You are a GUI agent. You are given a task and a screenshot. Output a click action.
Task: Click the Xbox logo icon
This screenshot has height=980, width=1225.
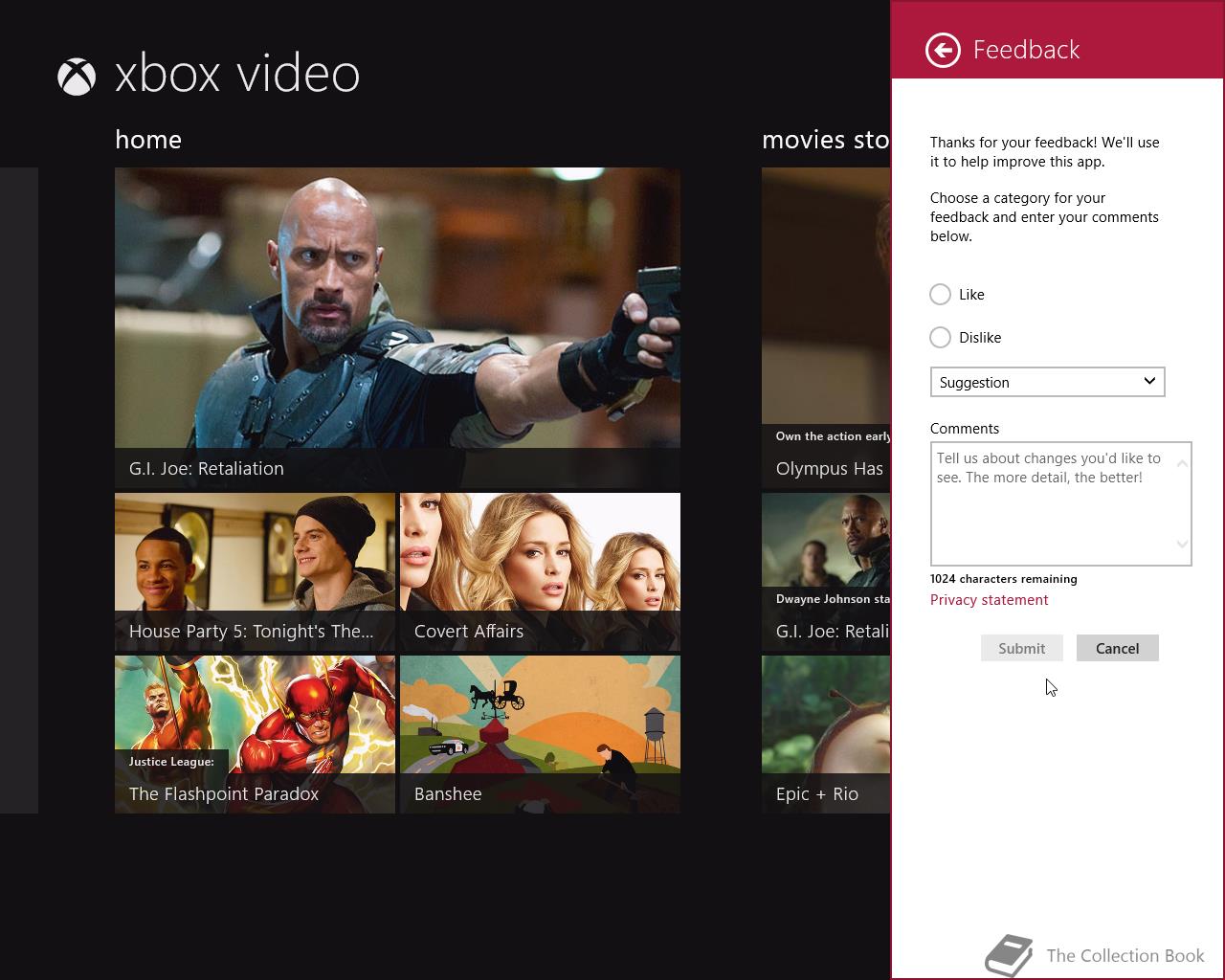point(77,78)
